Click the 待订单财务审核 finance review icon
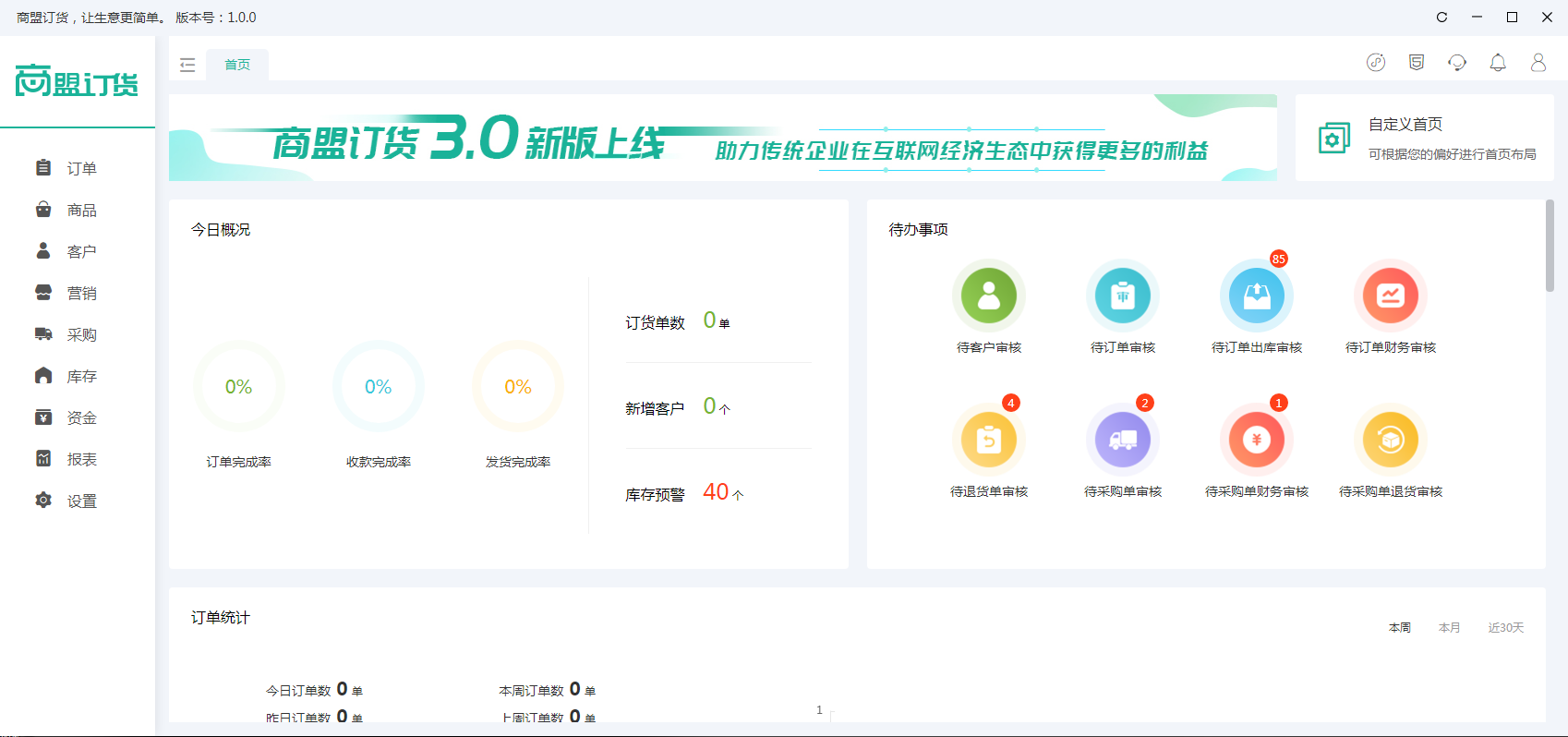The width and height of the screenshot is (1568, 737). pyautogui.click(x=1390, y=296)
